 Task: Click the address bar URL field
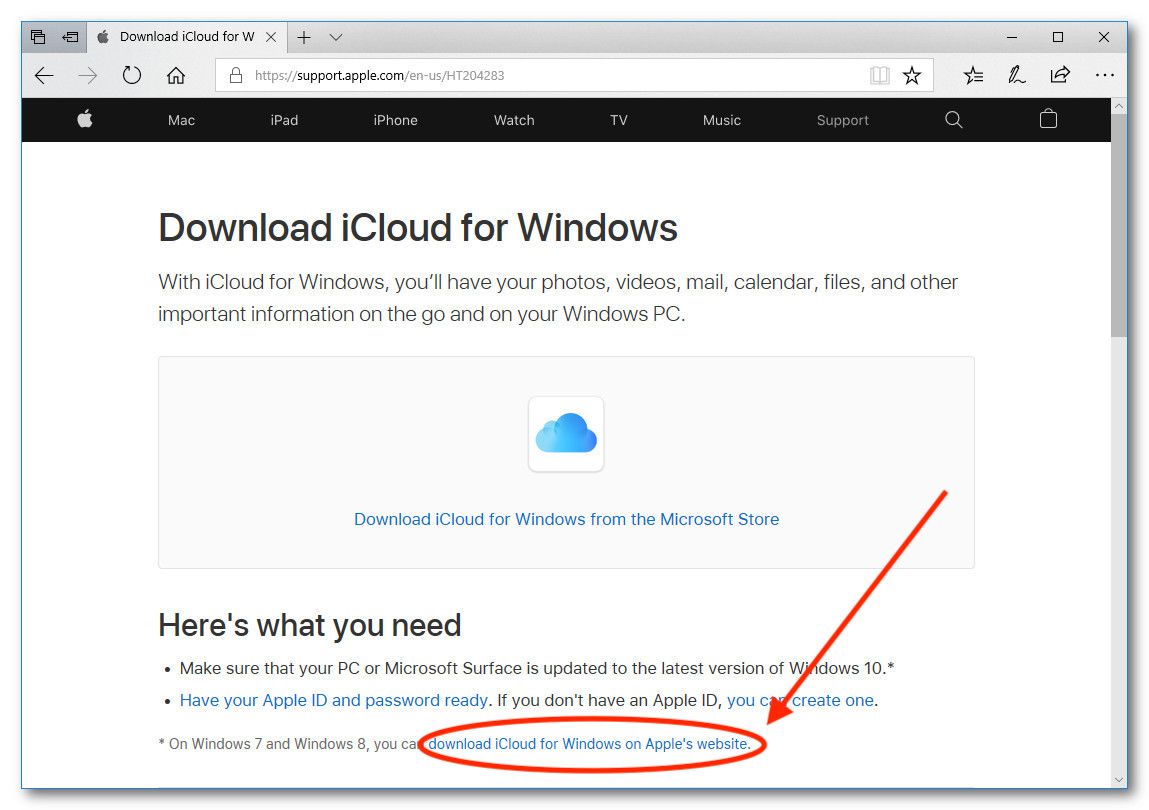[x=550, y=75]
